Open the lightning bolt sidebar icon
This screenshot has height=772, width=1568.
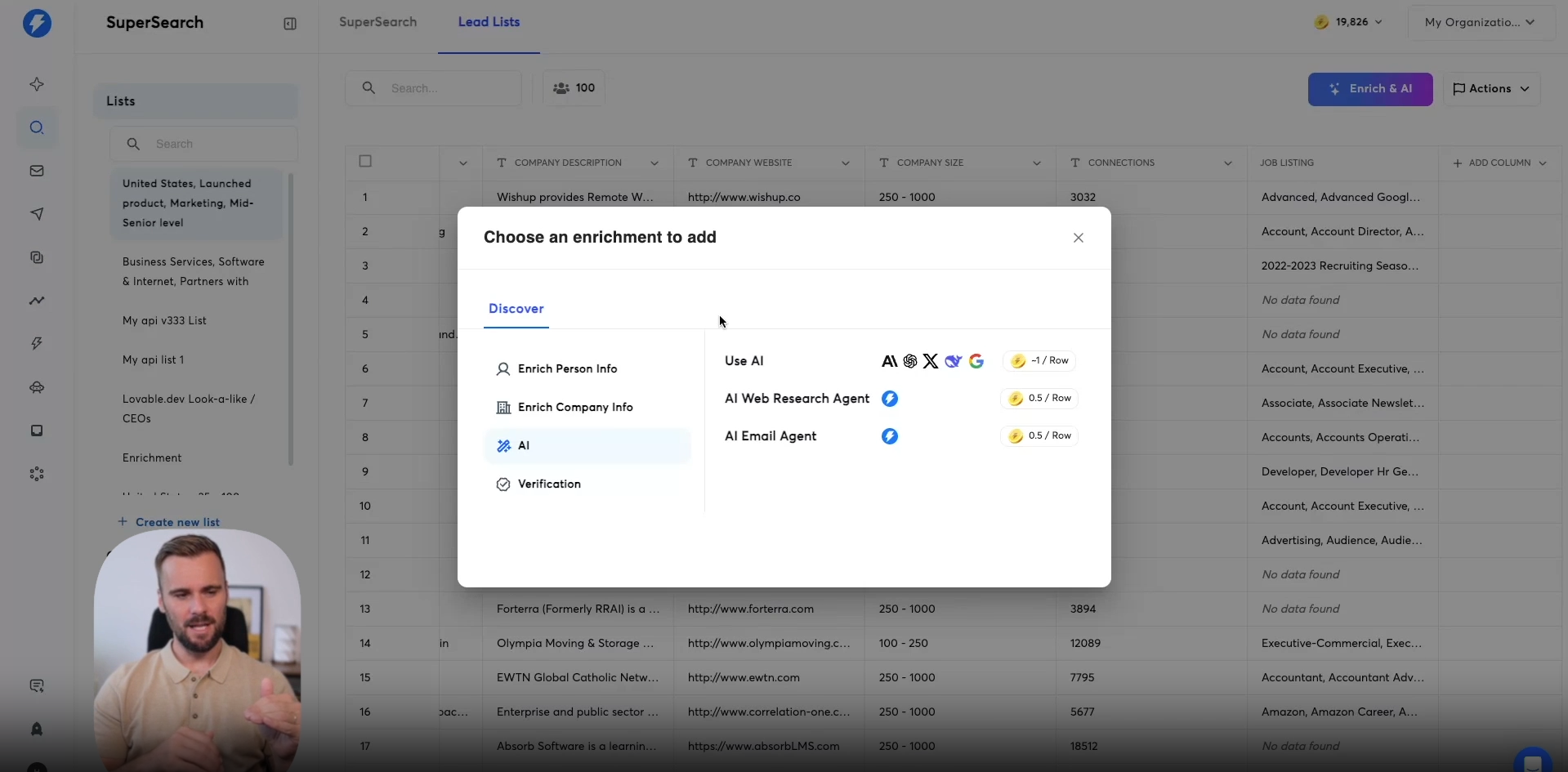coord(37,344)
